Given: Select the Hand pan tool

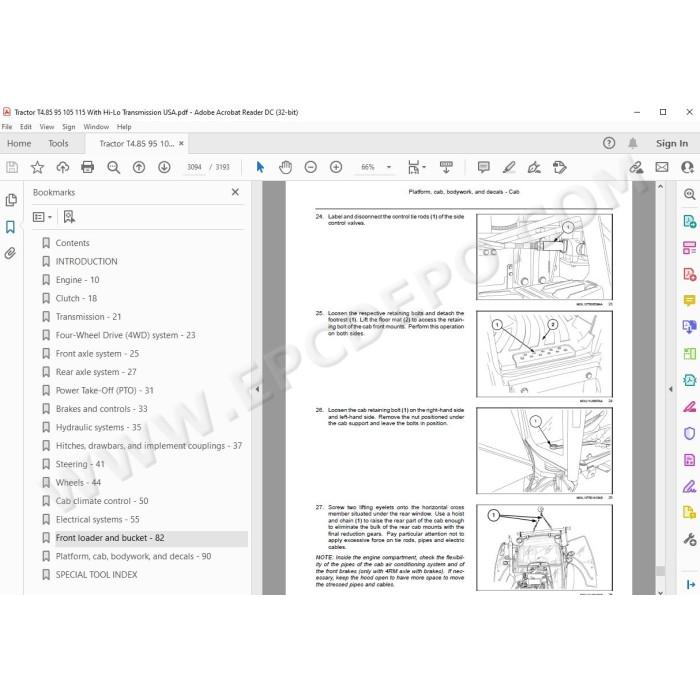Looking at the screenshot, I should pos(285,167).
